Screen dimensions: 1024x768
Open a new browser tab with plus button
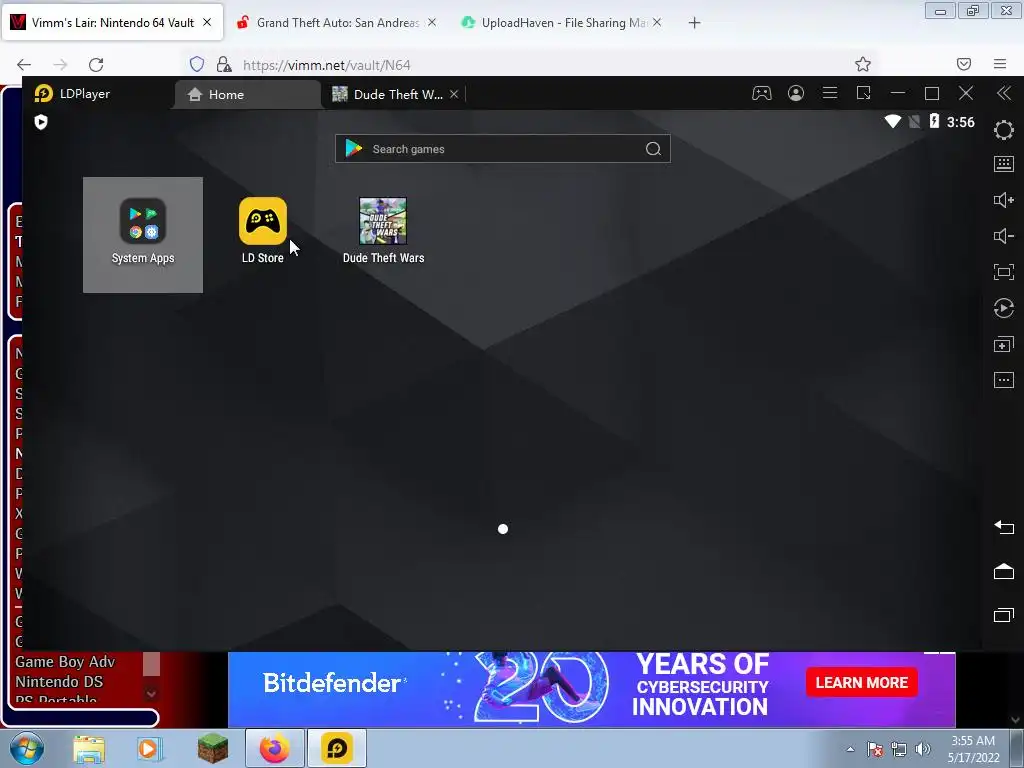pos(694,23)
